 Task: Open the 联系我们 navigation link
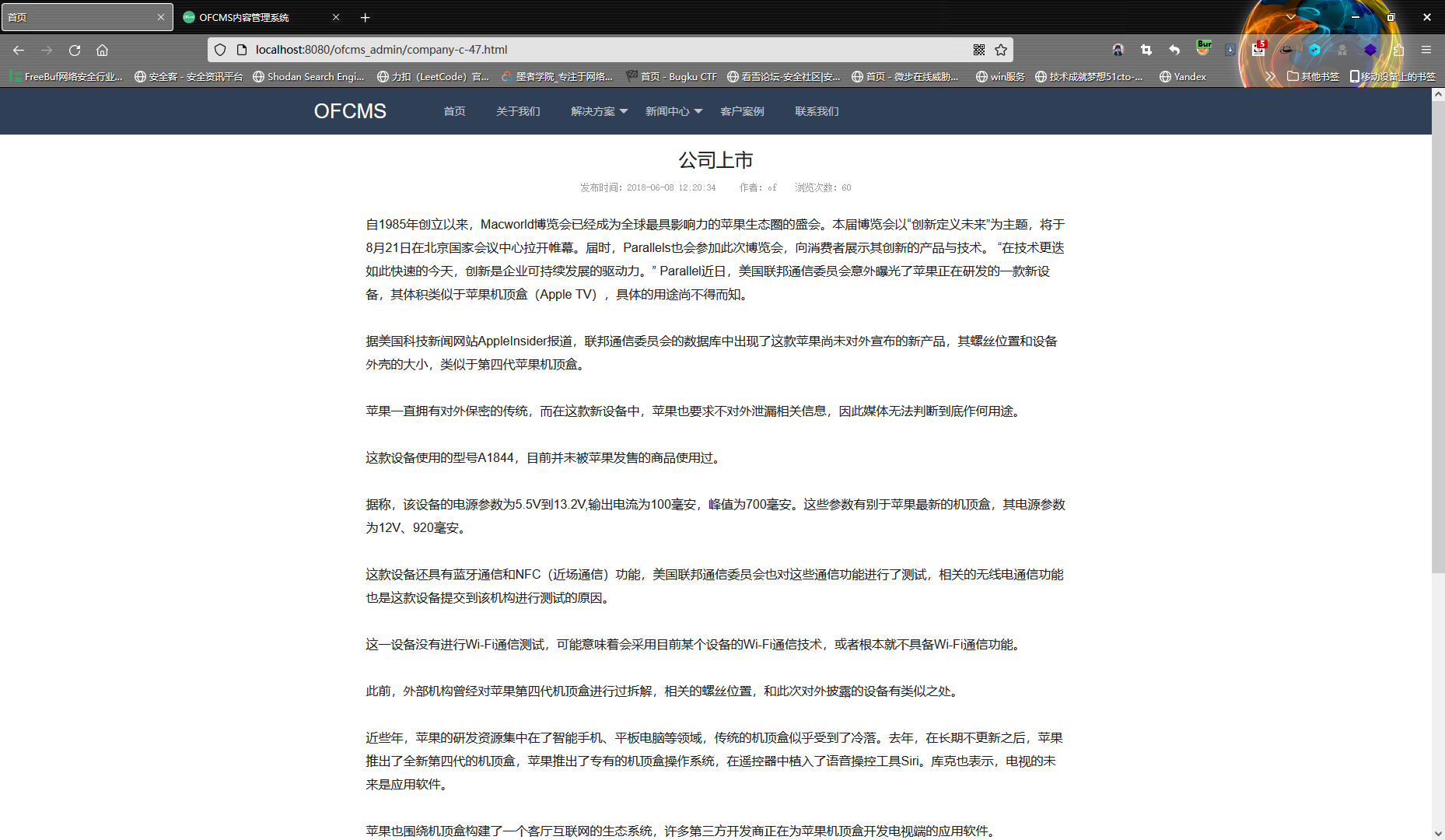(816, 111)
